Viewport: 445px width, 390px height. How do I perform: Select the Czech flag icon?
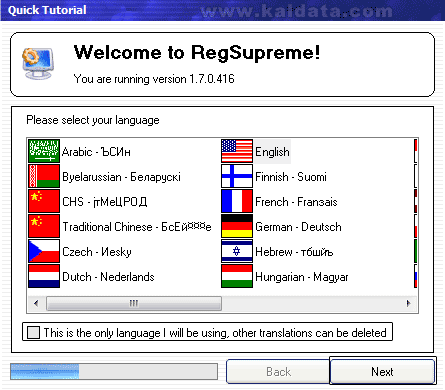[x=44, y=251]
